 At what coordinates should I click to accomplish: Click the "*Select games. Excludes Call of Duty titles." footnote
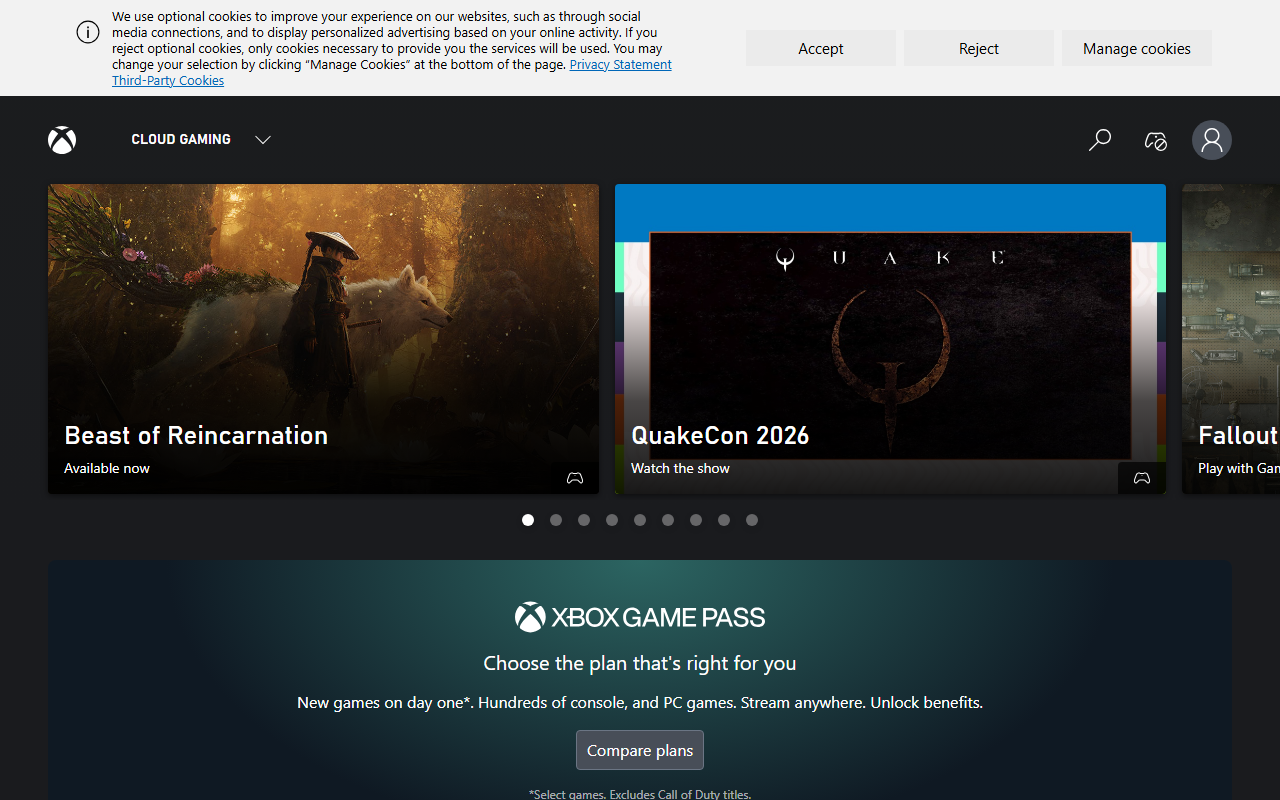640,794
